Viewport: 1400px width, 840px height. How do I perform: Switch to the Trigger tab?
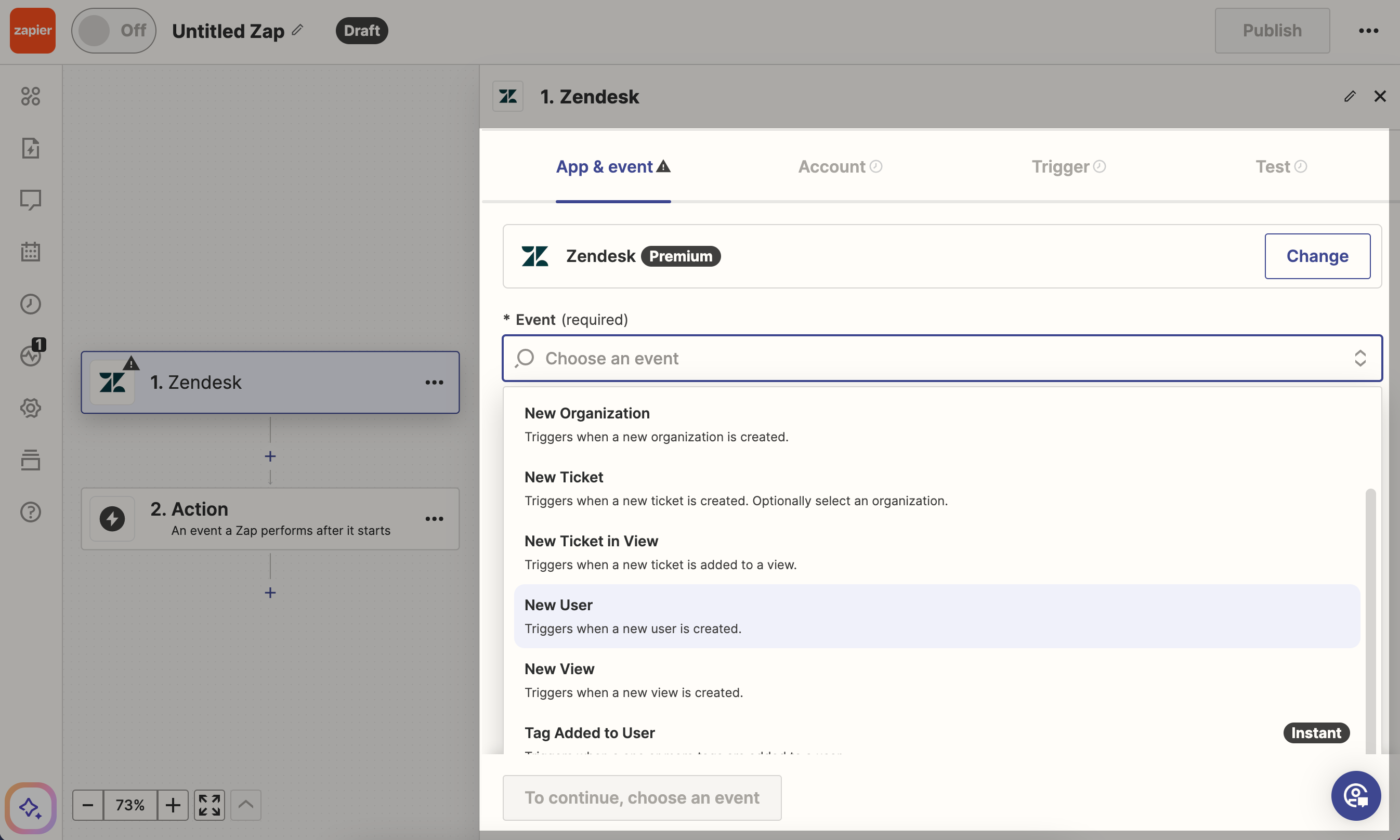point(1068,167)
